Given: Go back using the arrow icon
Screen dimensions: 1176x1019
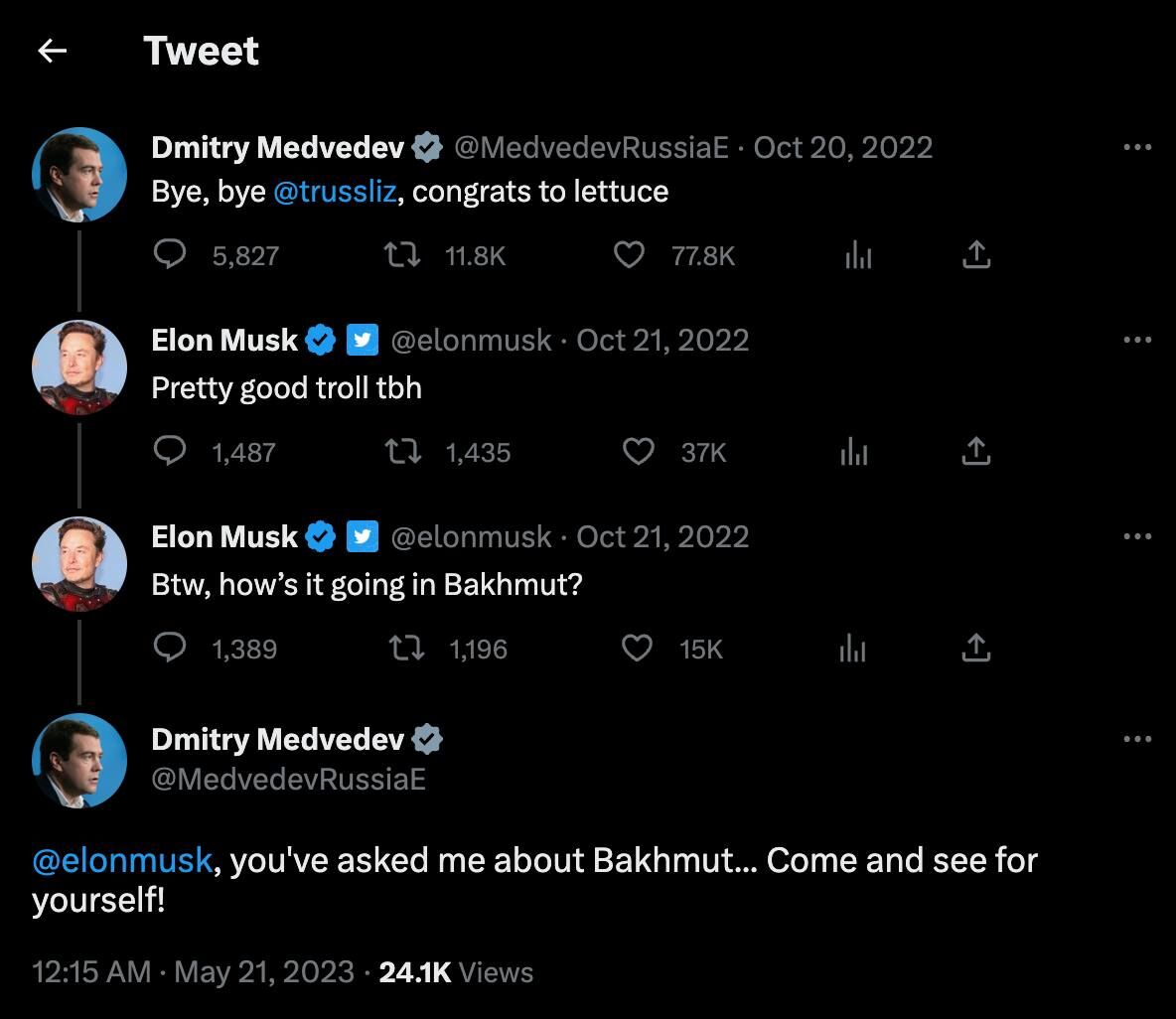Looking at the screenshot, I should (52, 51).
